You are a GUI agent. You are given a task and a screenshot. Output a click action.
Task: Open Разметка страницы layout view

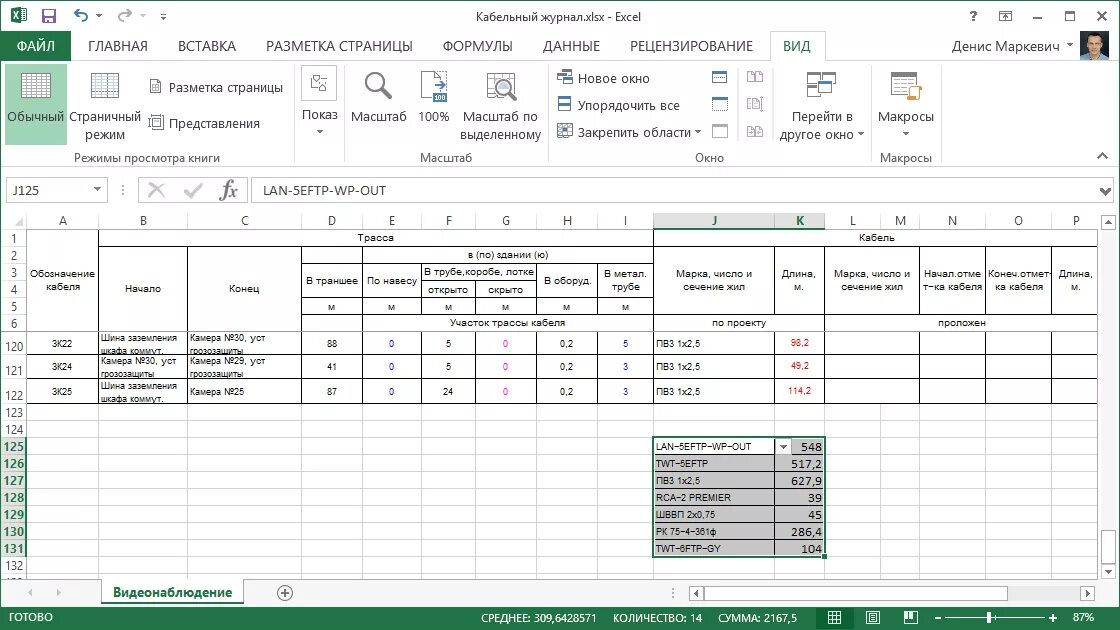[216, 87]
